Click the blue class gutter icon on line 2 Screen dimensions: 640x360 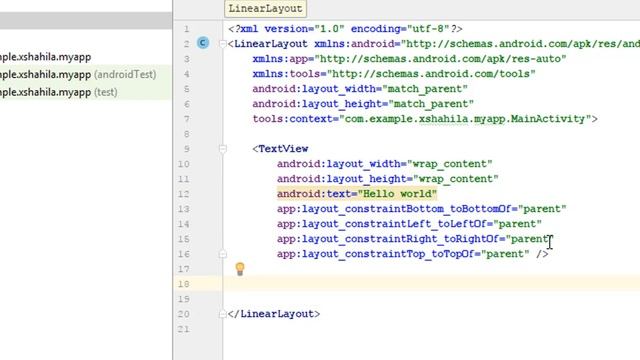click(203, 43)
